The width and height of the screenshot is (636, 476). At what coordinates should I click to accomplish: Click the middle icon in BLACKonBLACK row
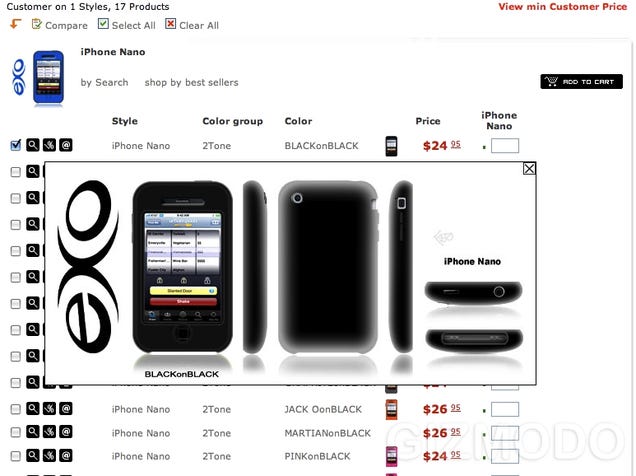pos(49,145)
